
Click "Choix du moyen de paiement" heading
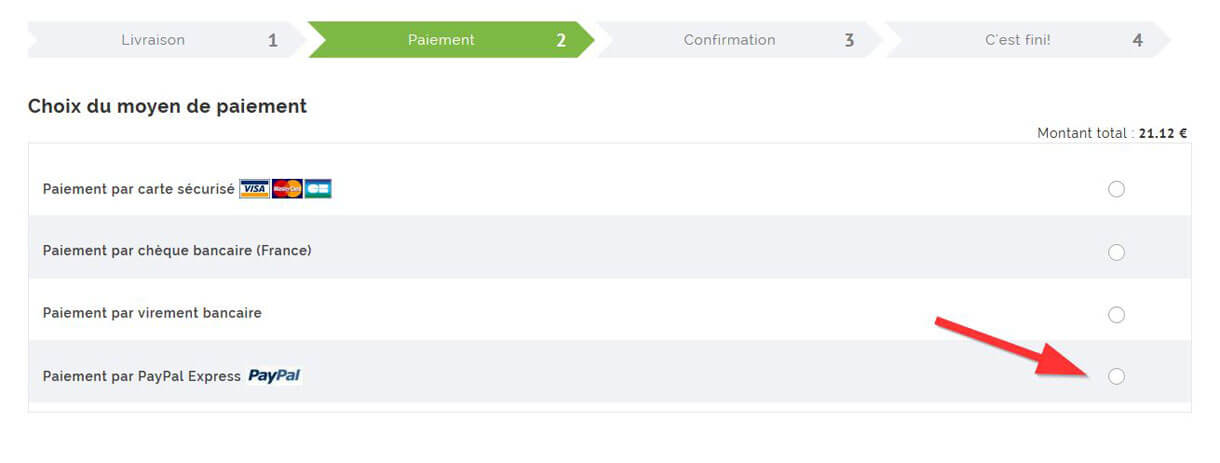167,106
